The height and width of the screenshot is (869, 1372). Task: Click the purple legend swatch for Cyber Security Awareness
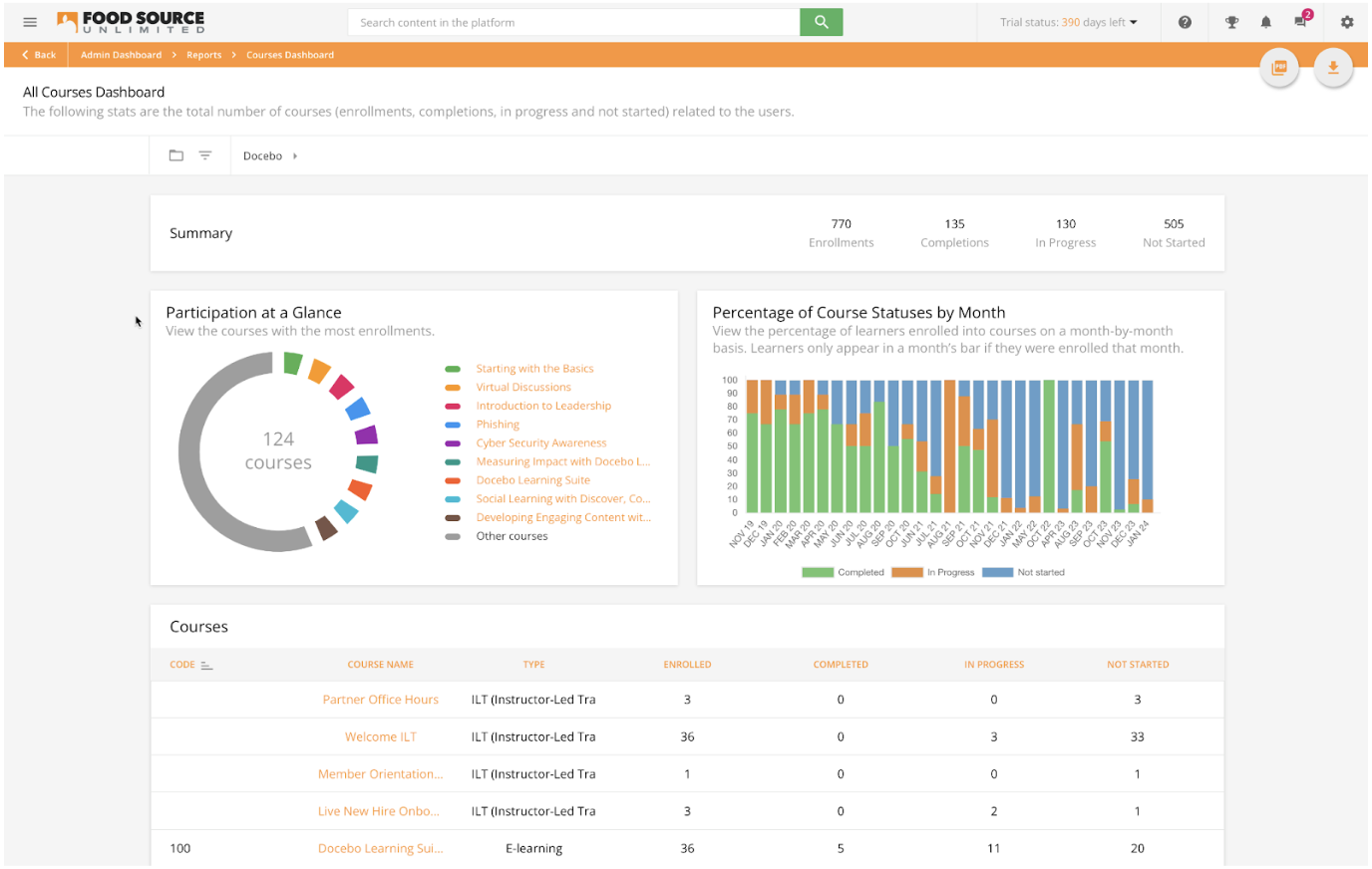point(453,443)
